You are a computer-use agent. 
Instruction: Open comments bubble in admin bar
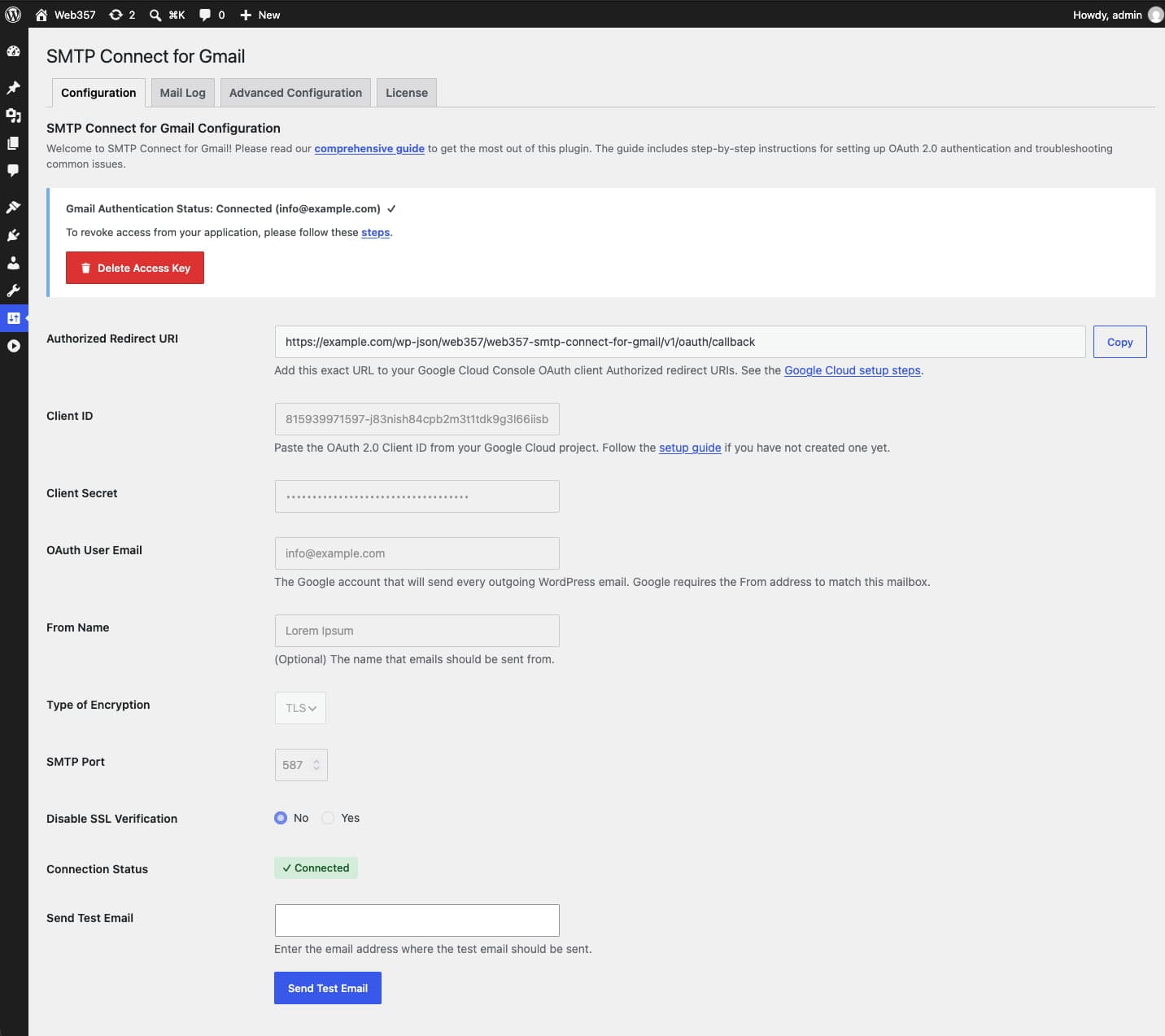pos(212,15)
